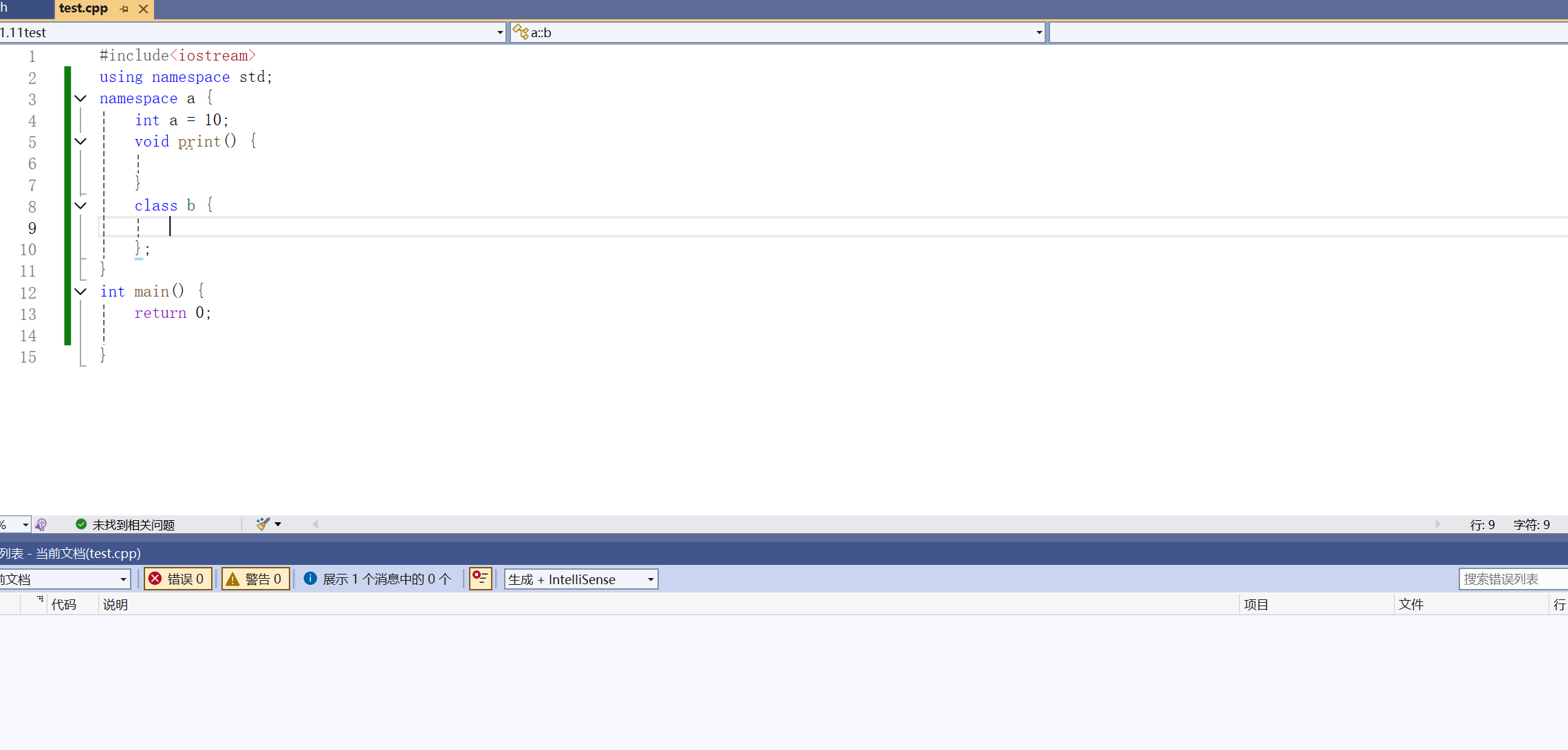Open the code cleanup dropdown arrow
1568x750 pixels.
[278, 524]
